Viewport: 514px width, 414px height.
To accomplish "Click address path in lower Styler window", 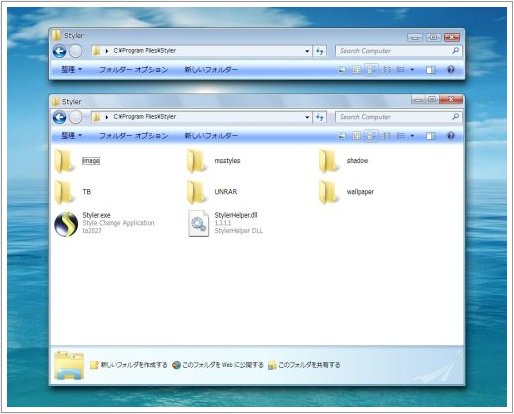I will click(x=145, y=117).
